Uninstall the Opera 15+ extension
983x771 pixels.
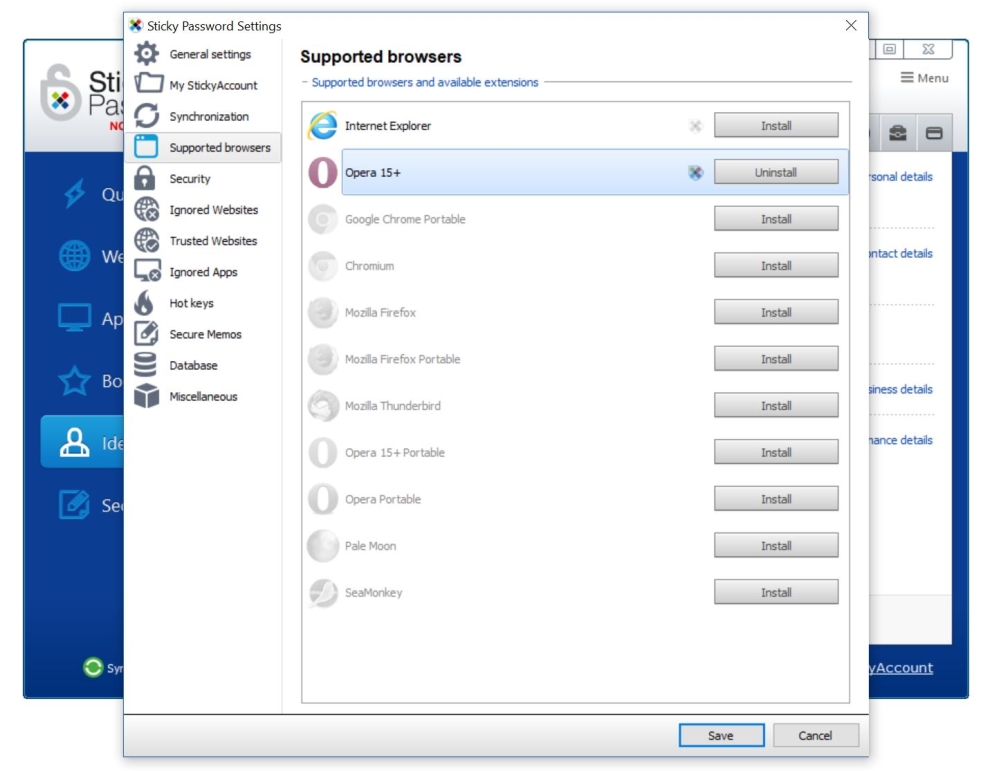click(775, 173)
